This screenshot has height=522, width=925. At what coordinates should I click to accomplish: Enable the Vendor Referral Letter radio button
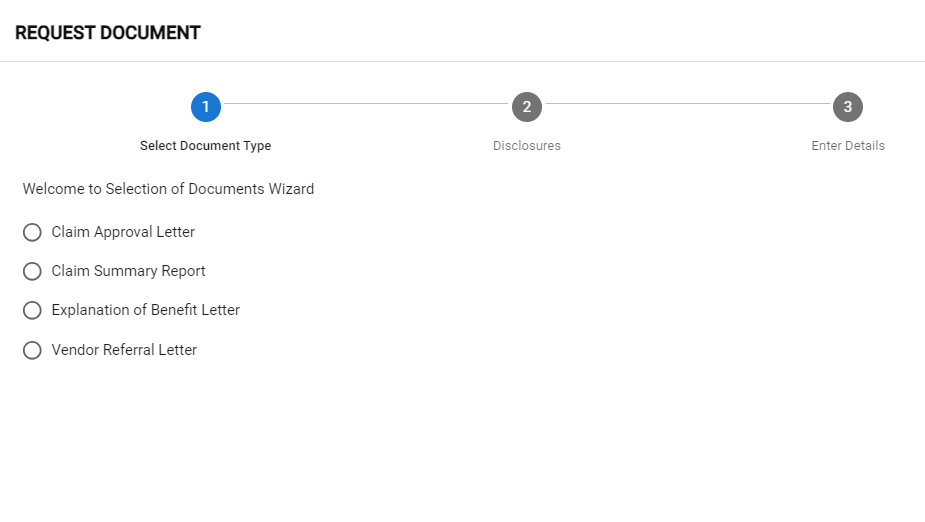[x=32, y=350]
